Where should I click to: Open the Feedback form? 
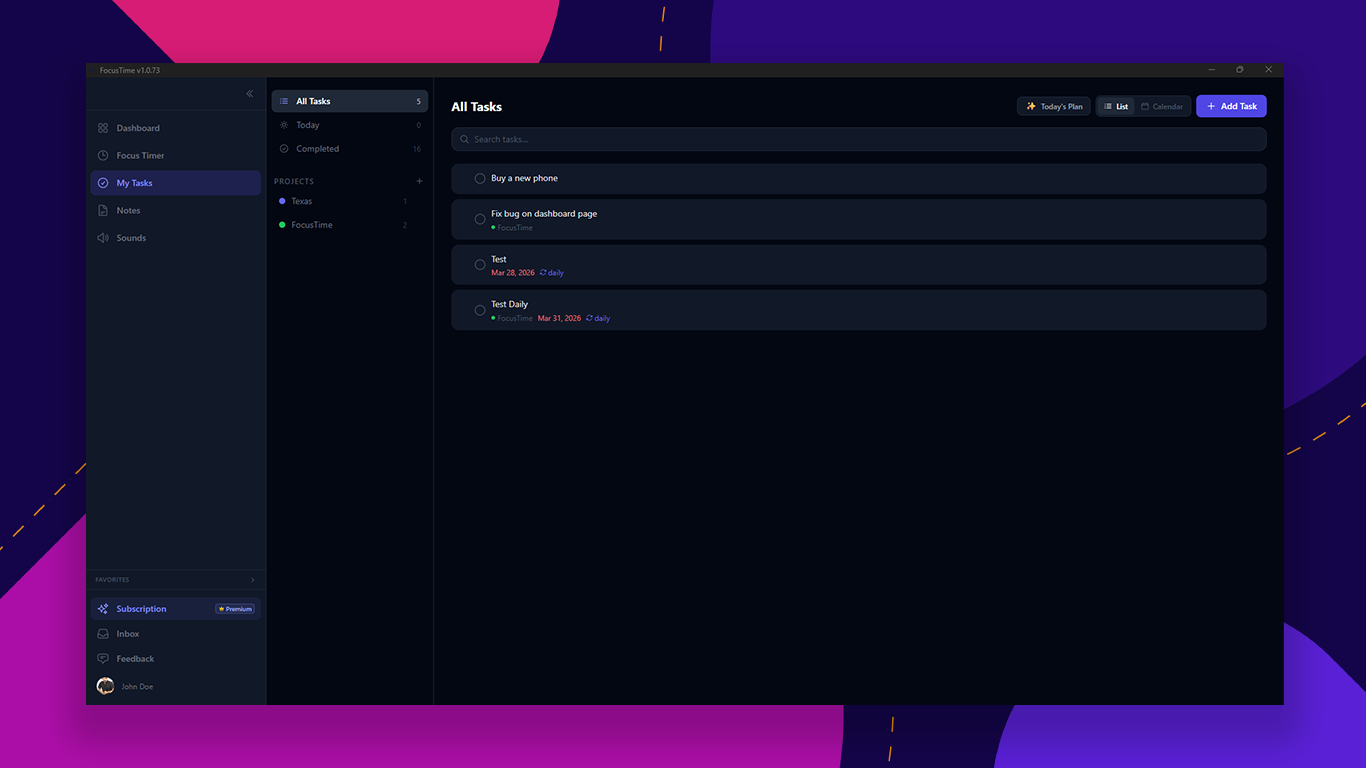point(175,659)
